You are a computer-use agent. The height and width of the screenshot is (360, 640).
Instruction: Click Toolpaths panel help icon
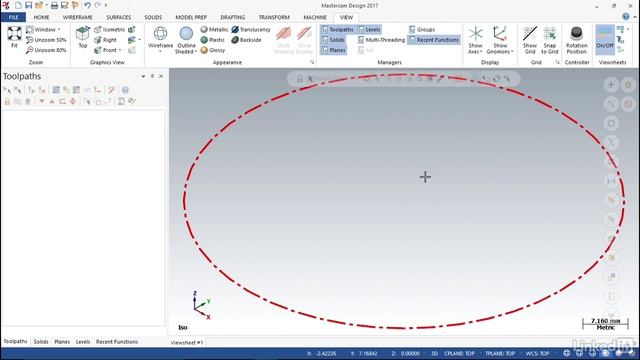point(125,90)
